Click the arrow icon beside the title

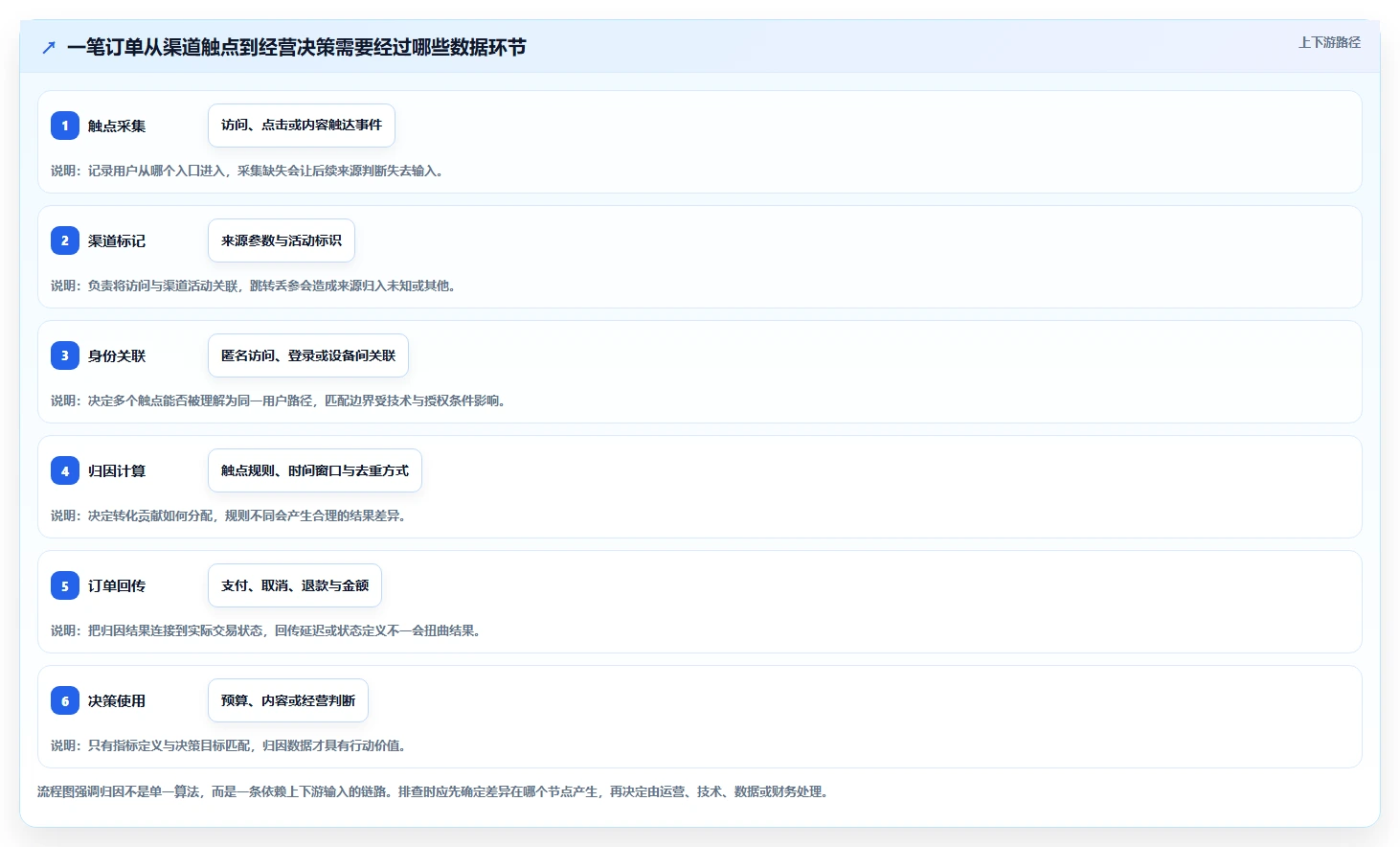(49, 47)
